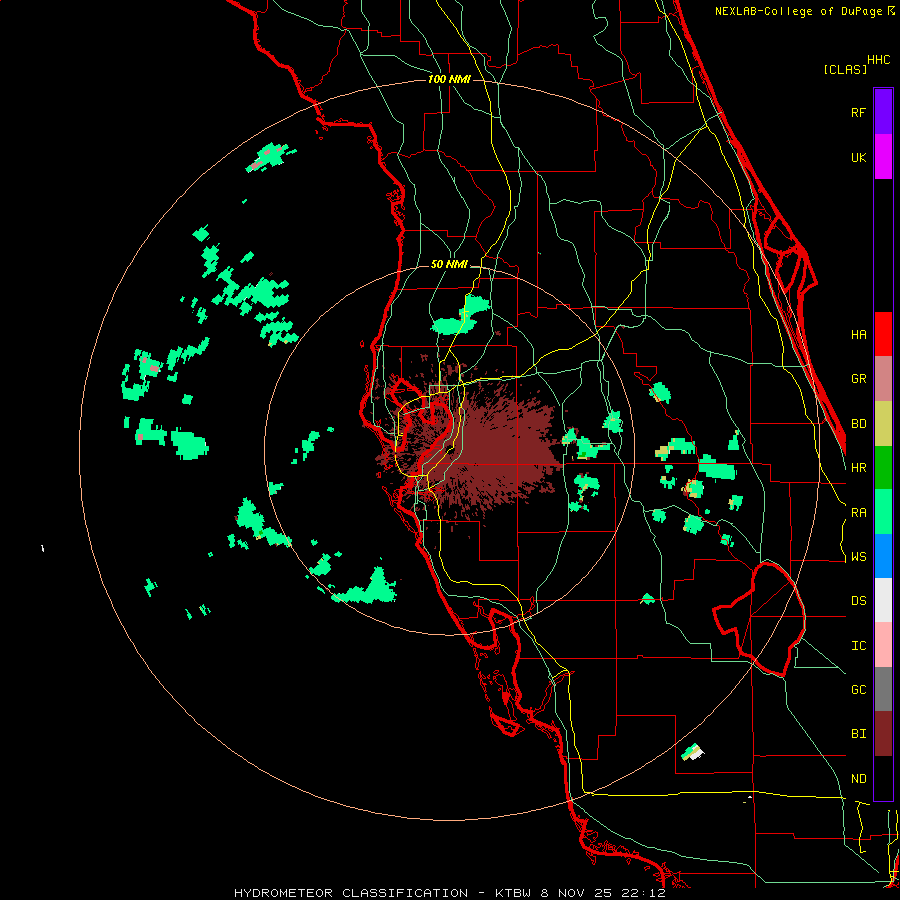Pick the dark green HR legend swatch
The height and width of the screenshot is (900, 900).
coord(883,468)
